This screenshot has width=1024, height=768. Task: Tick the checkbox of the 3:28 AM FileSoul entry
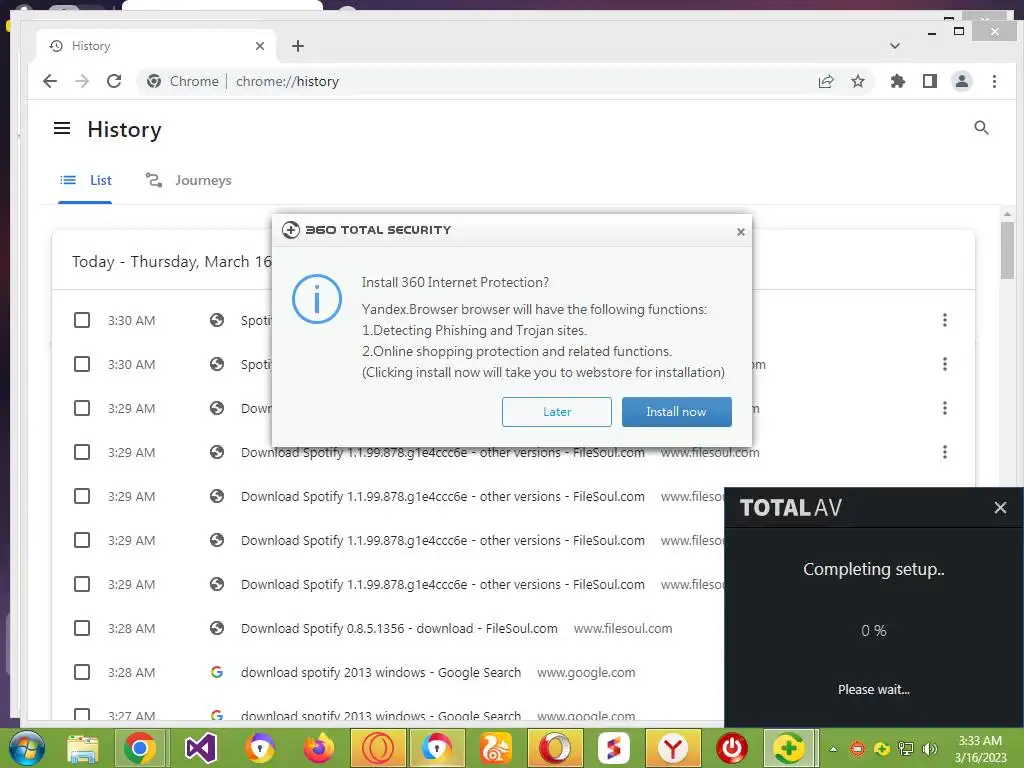[82, 628]
